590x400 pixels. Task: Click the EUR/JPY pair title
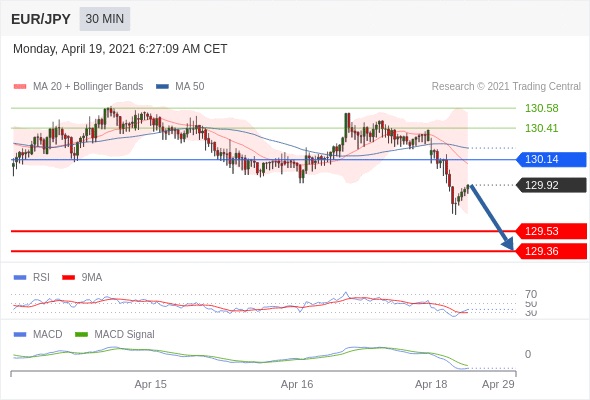pyautogui.click(x=41, y=19)
